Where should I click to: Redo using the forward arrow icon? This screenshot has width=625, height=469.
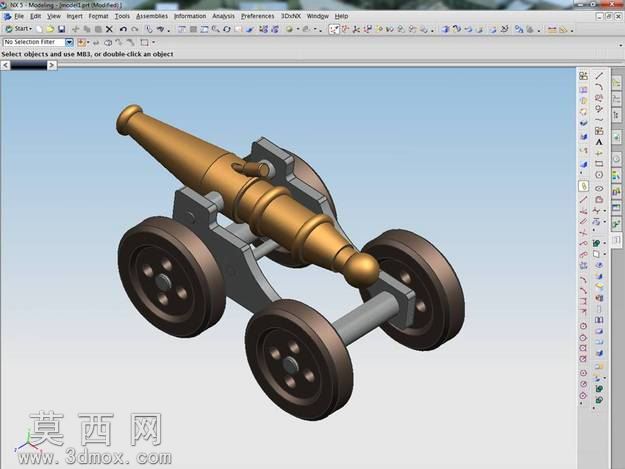(135, 29)
